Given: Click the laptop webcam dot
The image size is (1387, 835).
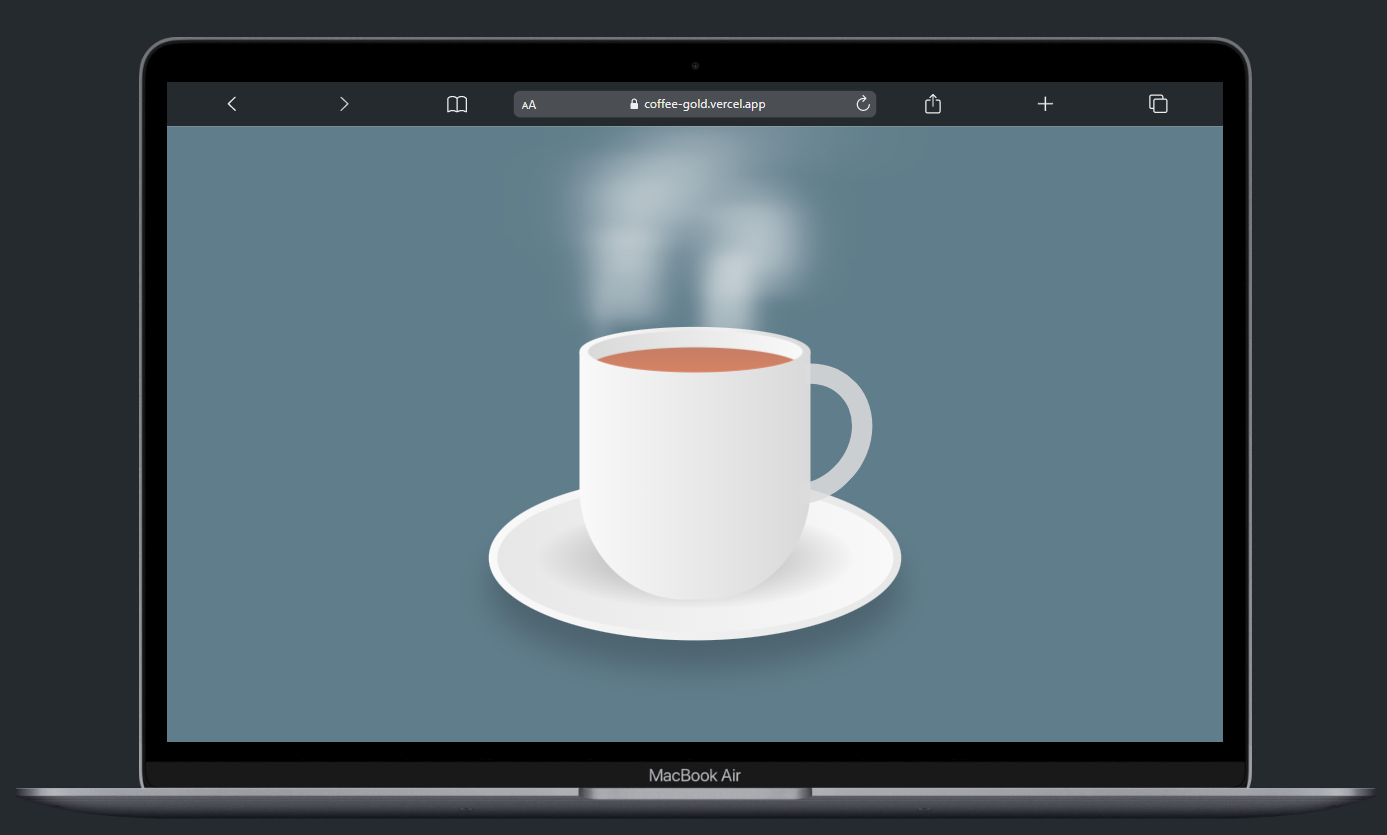Looking at the screenshot, I should pyautogui.click(x=694, y=66).
